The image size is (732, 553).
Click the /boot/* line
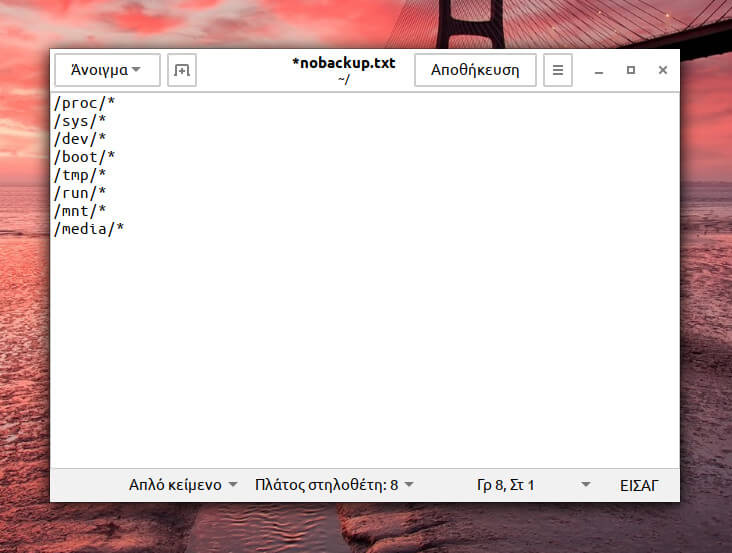(84, 157)
